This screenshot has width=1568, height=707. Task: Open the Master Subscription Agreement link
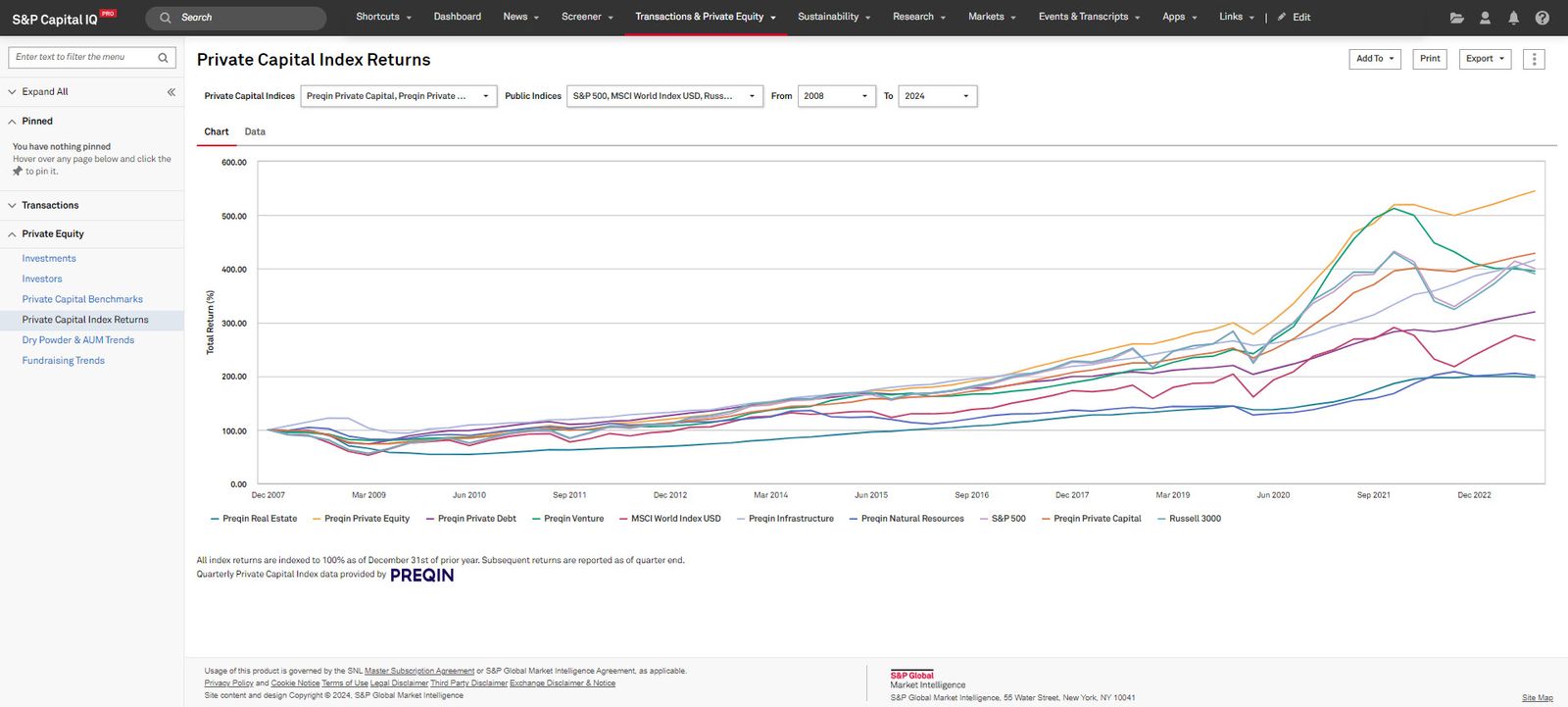click(x=419, y=672)
